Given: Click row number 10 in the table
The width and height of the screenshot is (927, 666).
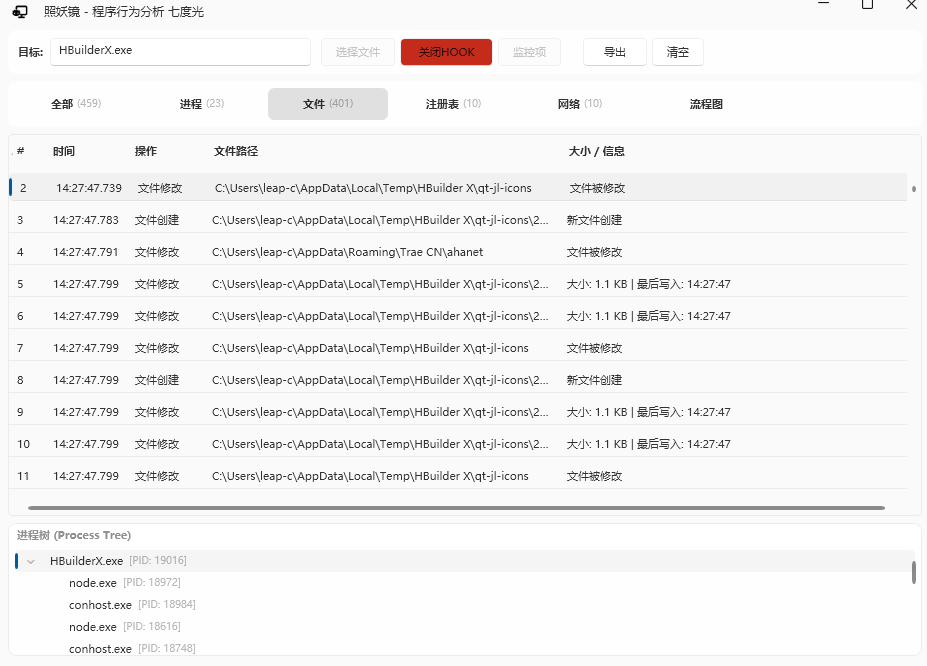Looking at the screenshot, I should [x=23, y=444].
